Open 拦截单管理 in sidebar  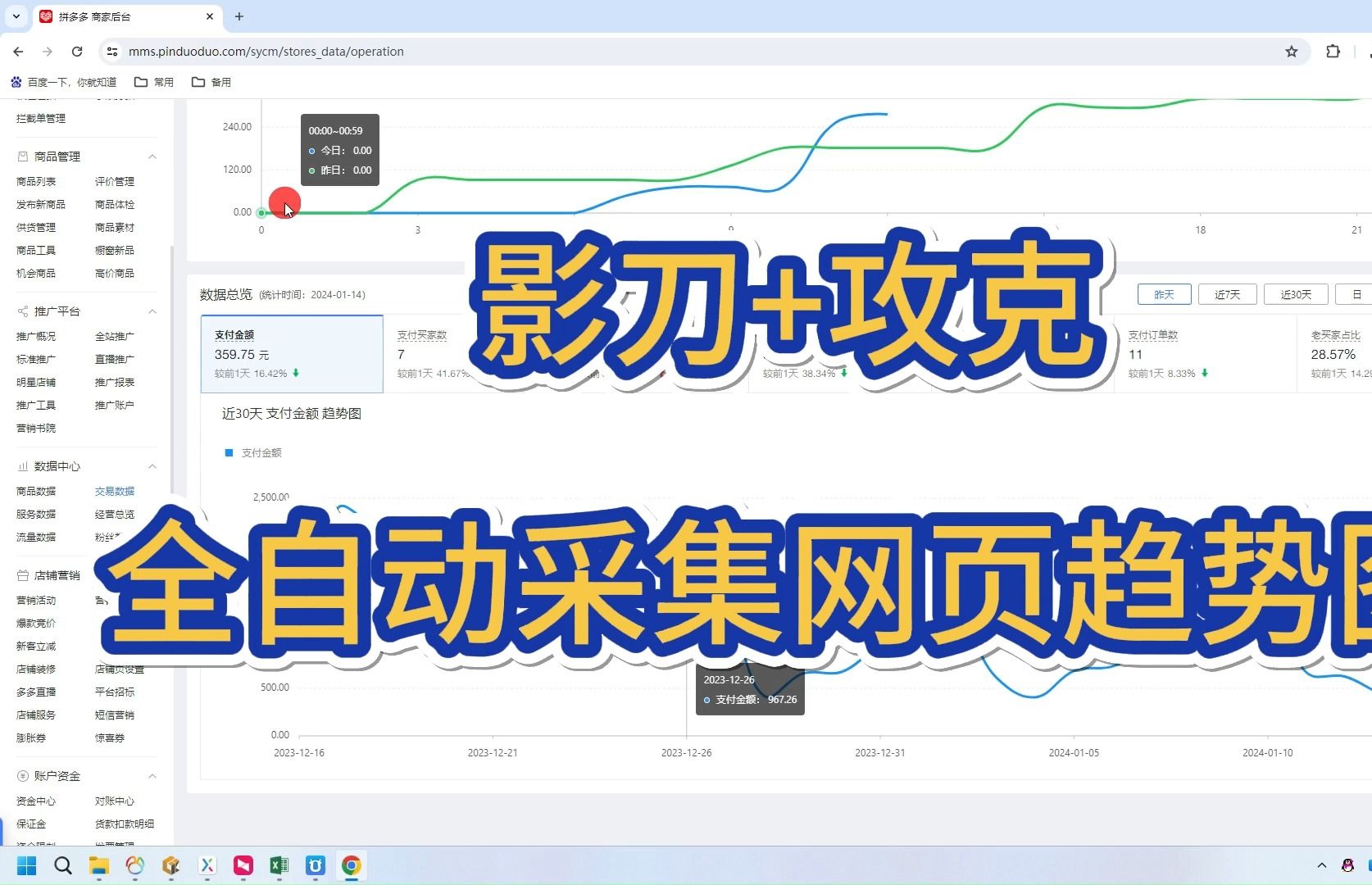(x=41, y=119)
